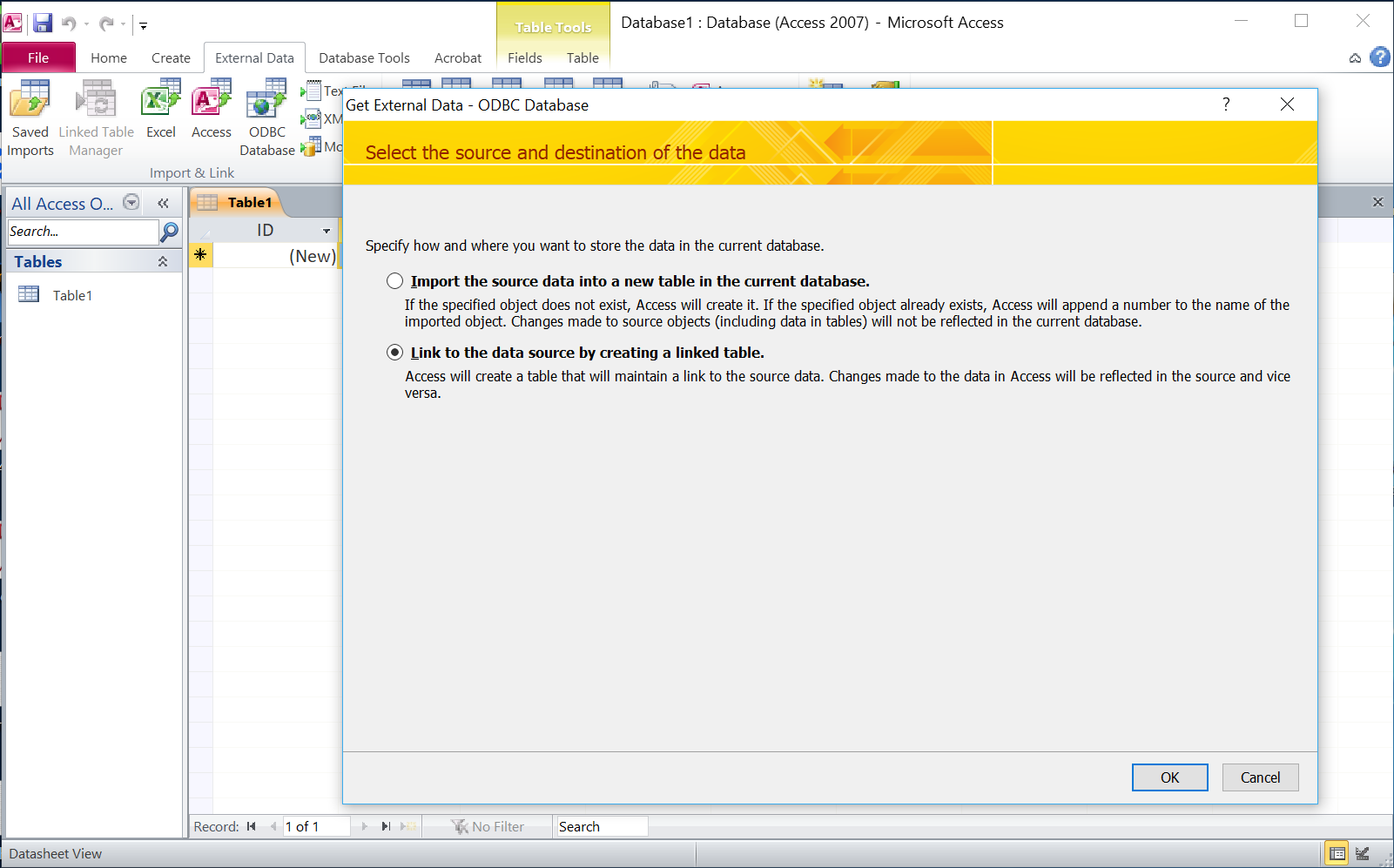
Task: Open the Undo history dropdown arrow
Action: pos(86,24)
